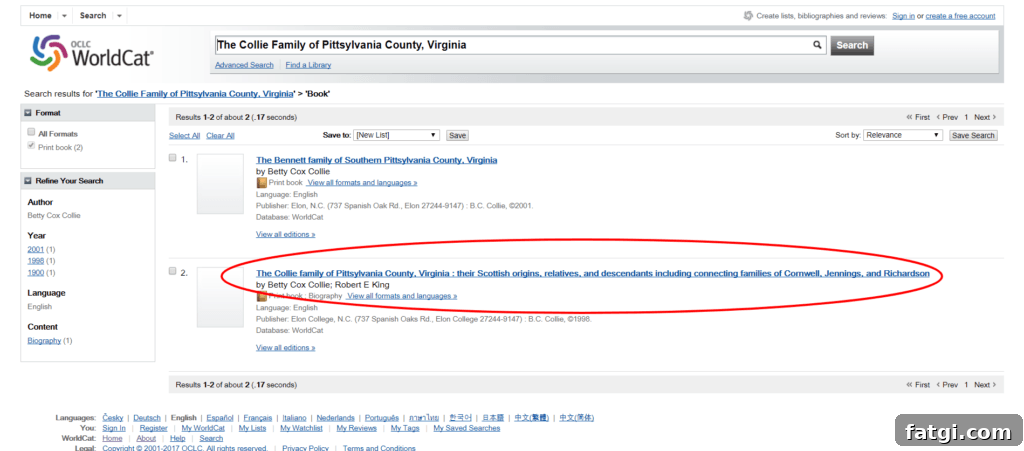1024x451 pixels.
Task: Click the Save Search button
Action: point(973,135)
